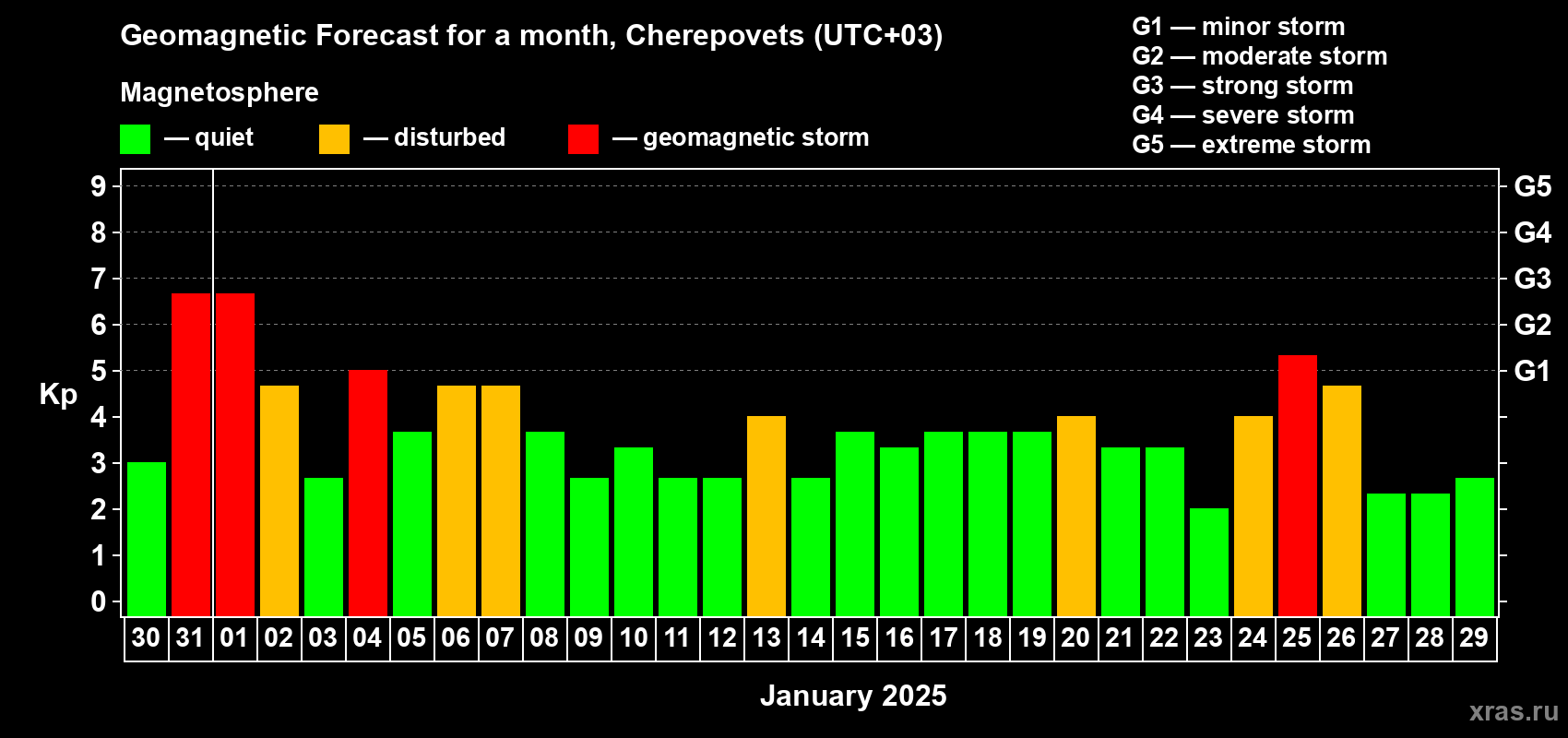This screenshot has width=1568, height=738.
Task: Select the red bar for day 01
Action: 235,455
